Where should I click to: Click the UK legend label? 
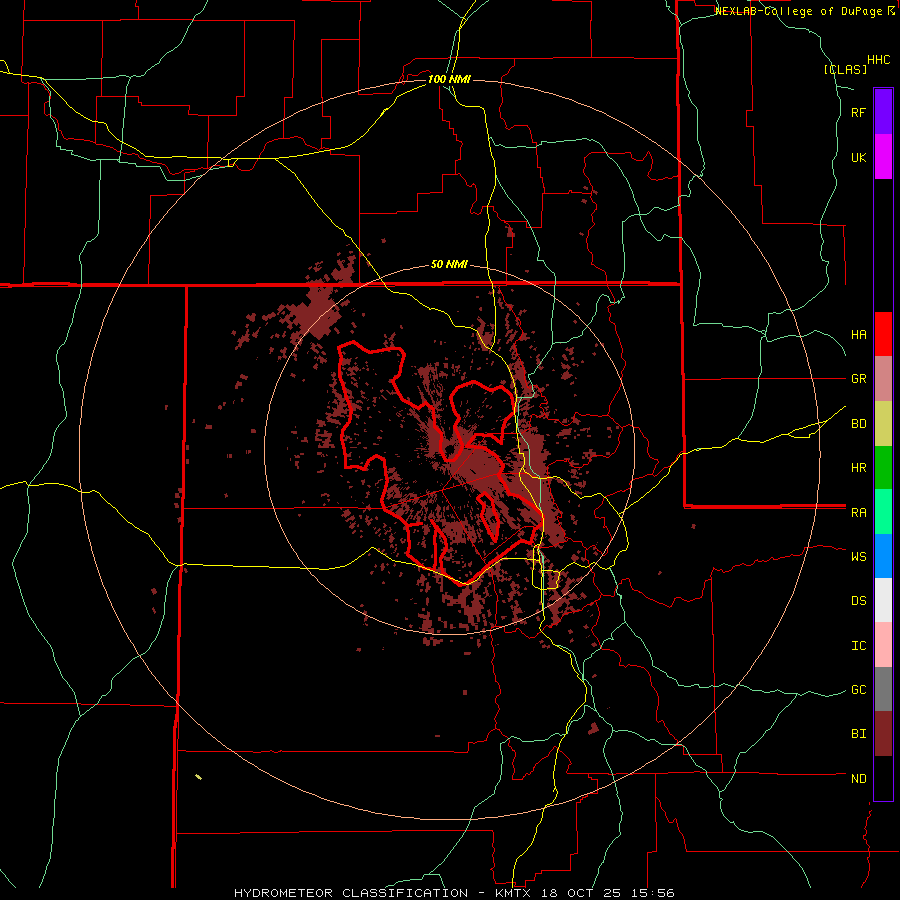tap(858, 157)
